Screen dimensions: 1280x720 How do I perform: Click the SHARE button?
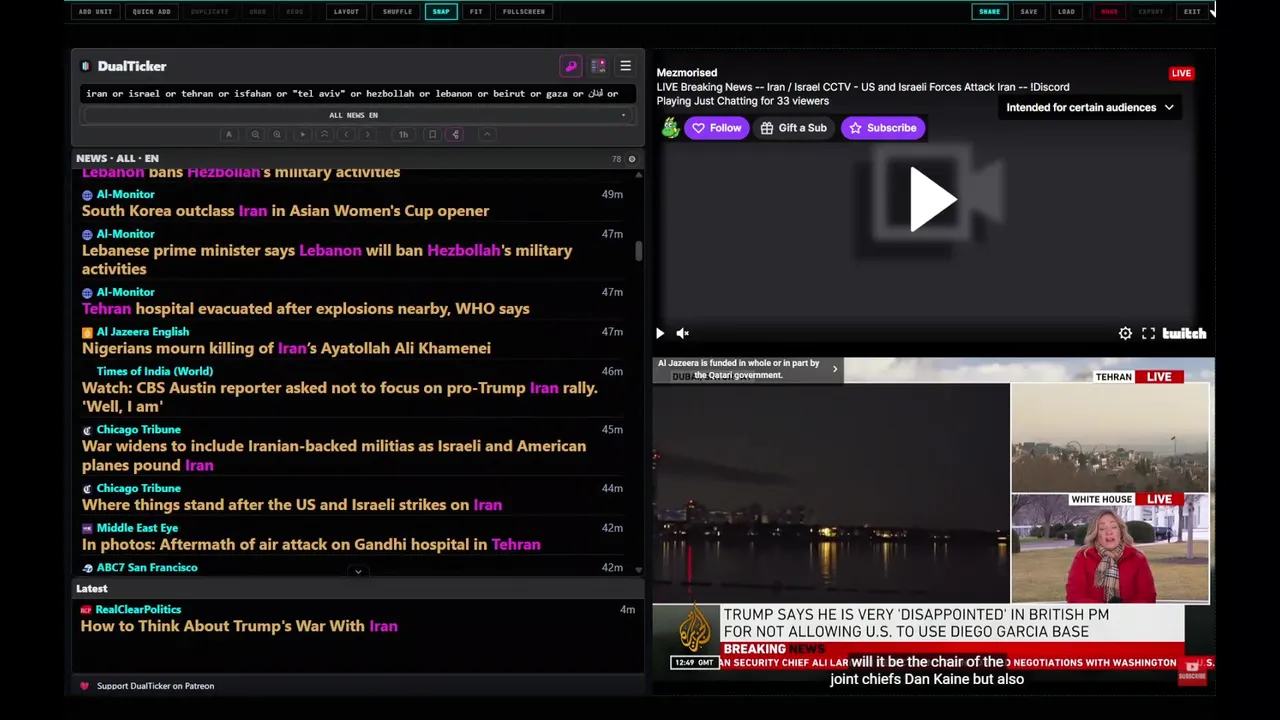point(989,12)
